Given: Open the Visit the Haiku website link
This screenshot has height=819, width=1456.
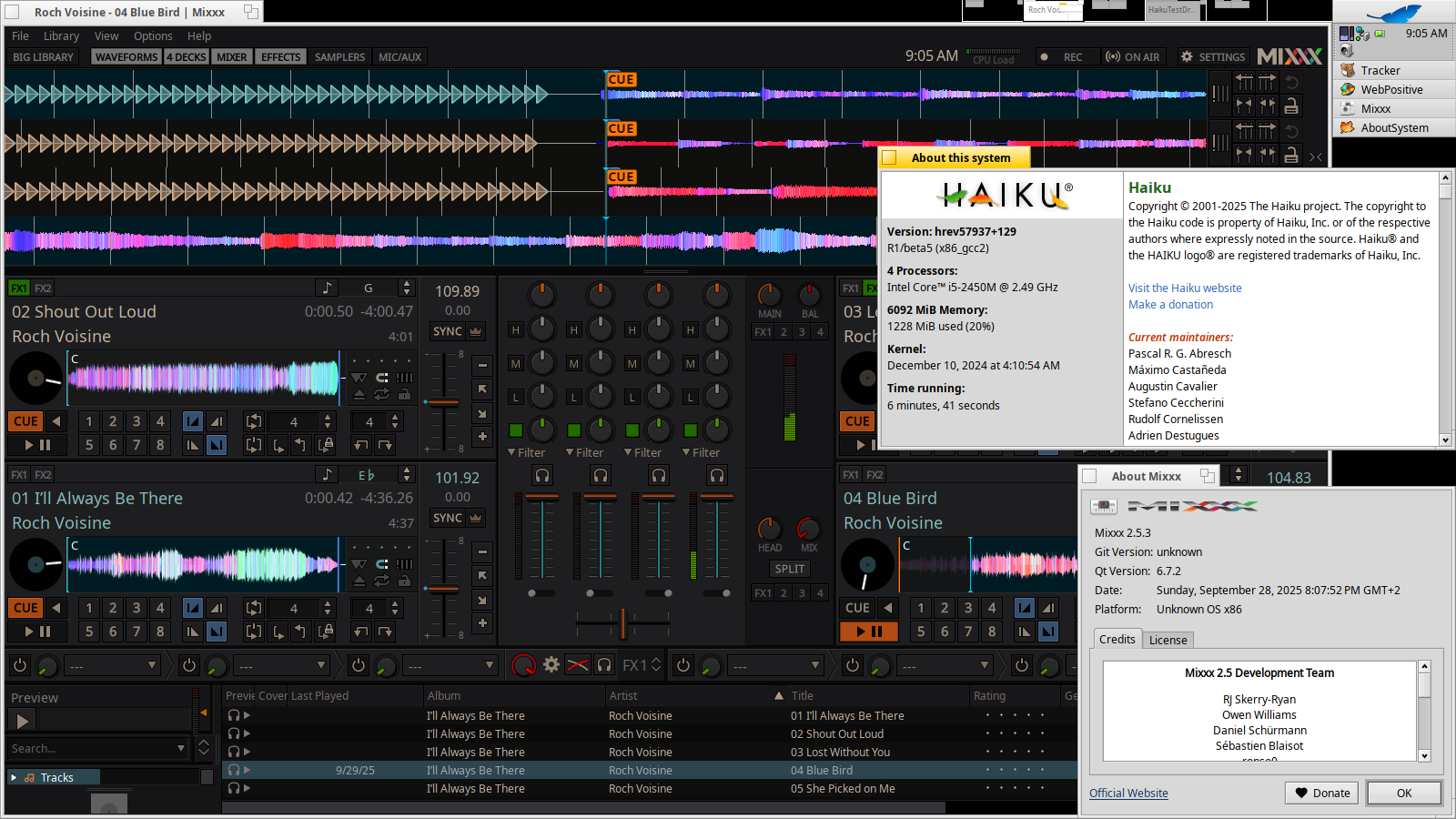Looking at the screenshot, I should coord(1185,288).
